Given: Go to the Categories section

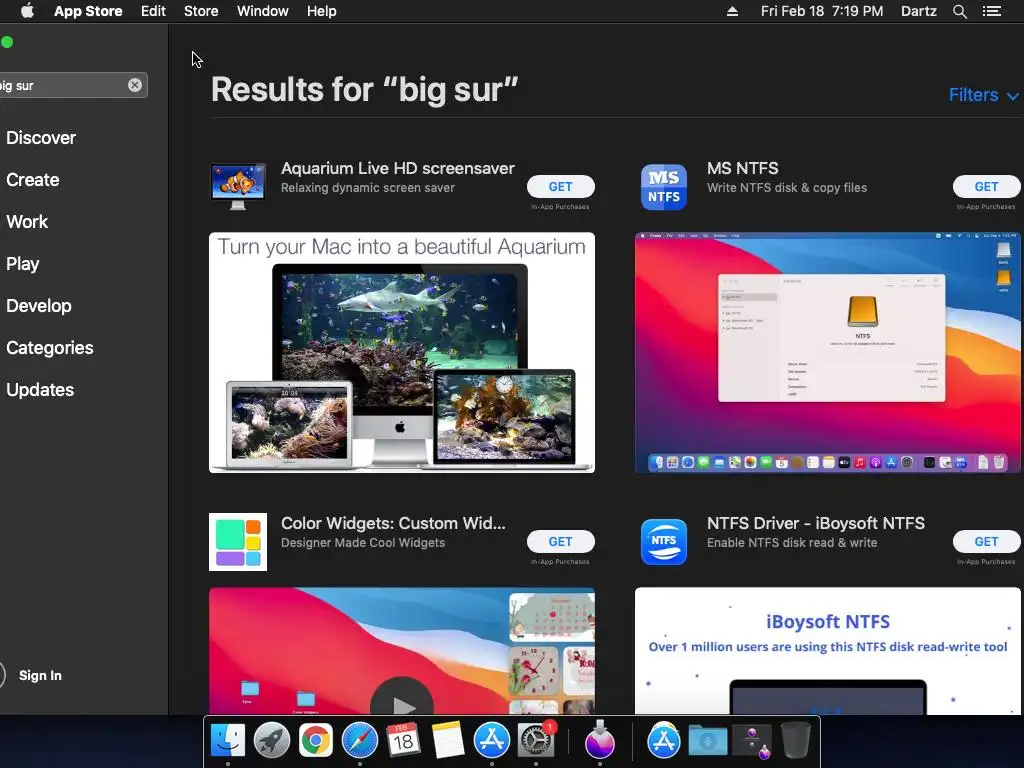Looking at the screenshot, I should click(50, 347).
